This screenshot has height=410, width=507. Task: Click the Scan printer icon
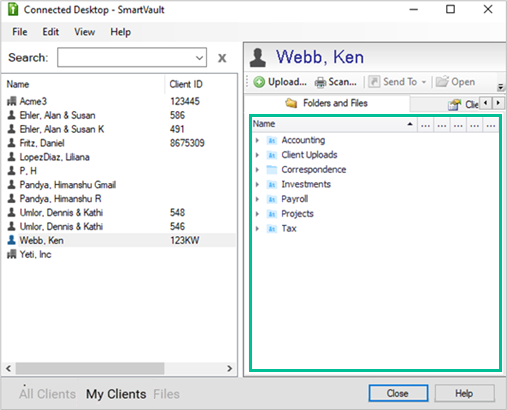(320, 82)
